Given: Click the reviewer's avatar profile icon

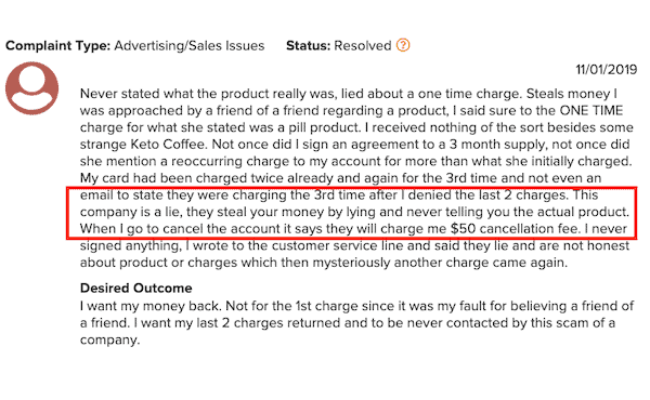Looking at the screenshot, I should click(x=32, y=88).
